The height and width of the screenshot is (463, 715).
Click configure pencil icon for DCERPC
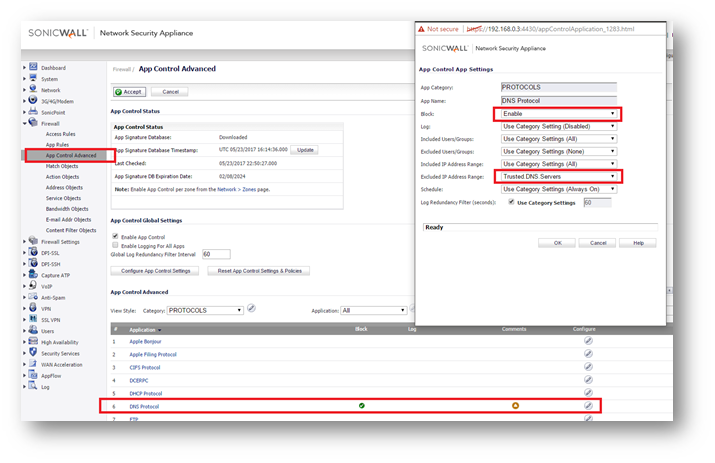point(588,380)
